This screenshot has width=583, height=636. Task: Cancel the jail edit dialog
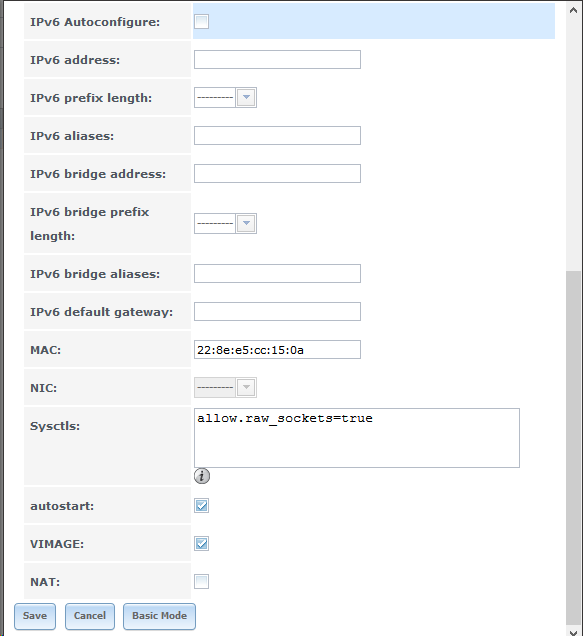[x=90, y=616]
